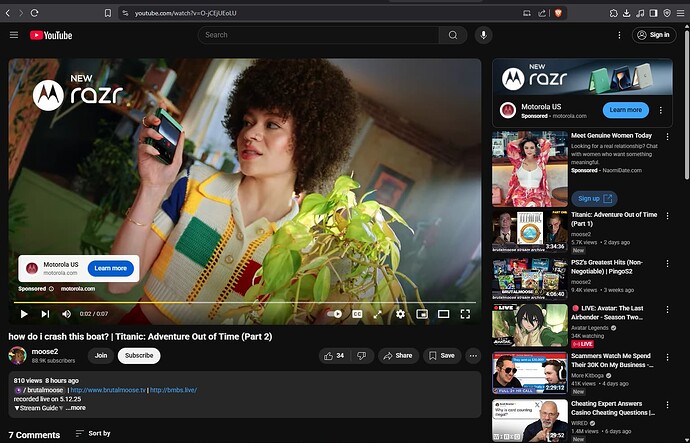Expand description with ...more
Viewport: 690px width, 443px height.
pyautogui.click(x=76, y=408)
